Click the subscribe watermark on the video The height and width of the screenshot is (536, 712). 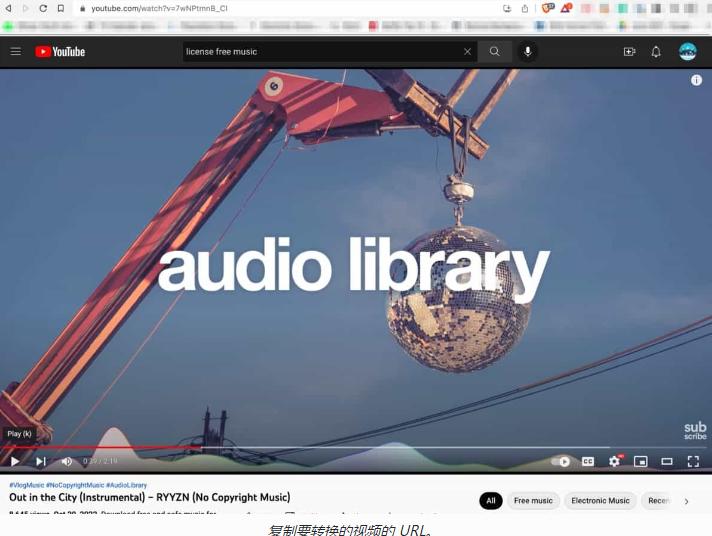pos(695,431)
